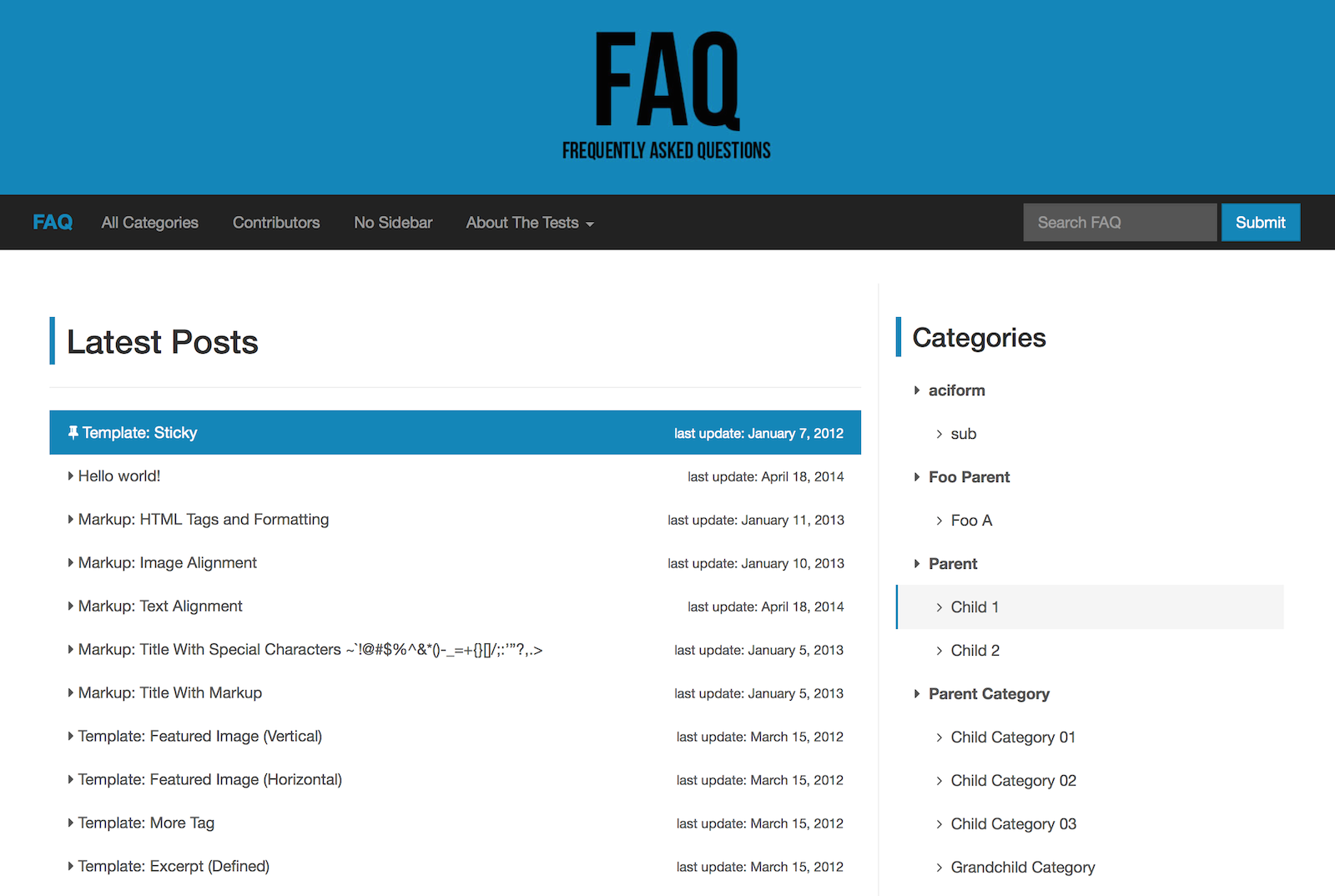Screen dimensions: 1335x896
Task: Click the chevron icon beside Child 1
Action: [x=940, y=607]
